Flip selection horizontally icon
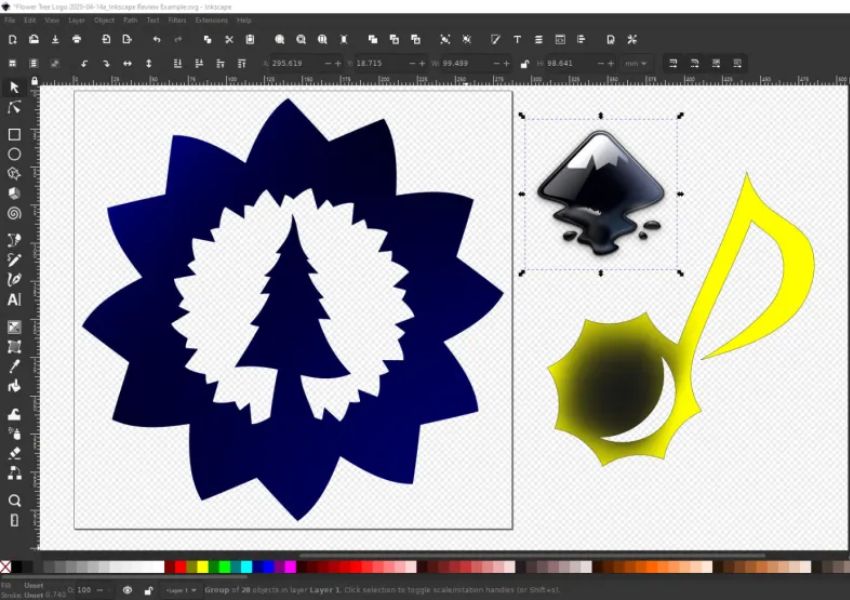850x600 pixels. pyautogui.click(x=127, y=63)
